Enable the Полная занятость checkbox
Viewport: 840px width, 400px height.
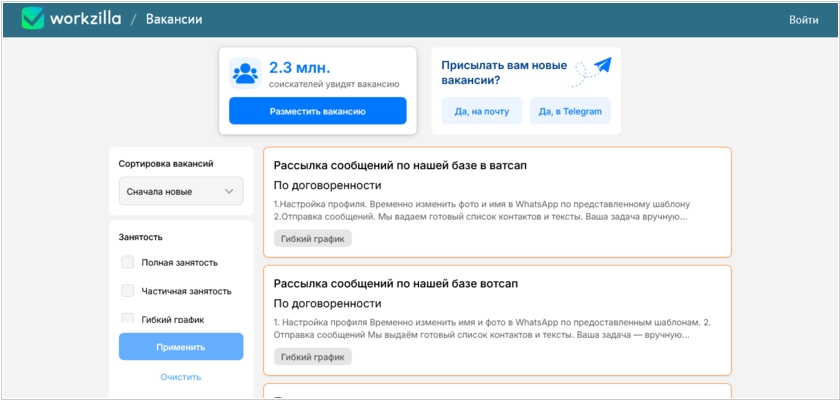[x=127, y=262]
